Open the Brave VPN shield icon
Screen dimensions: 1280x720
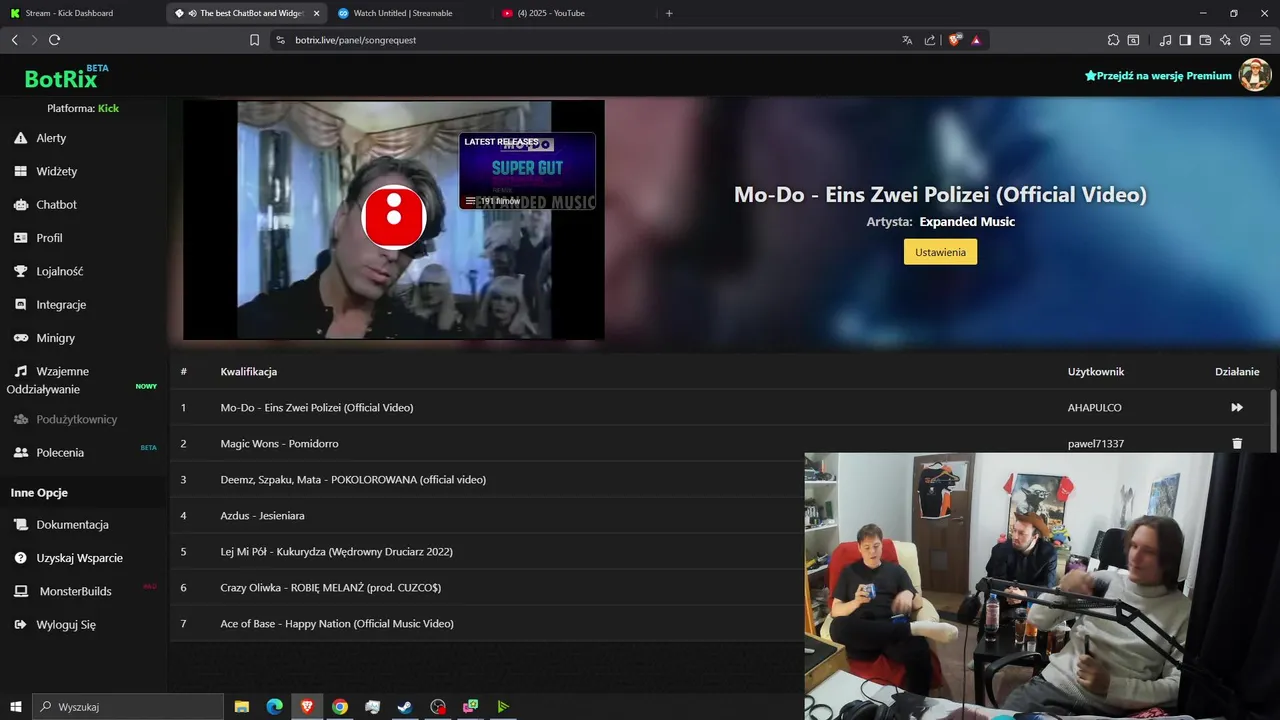click(1245, 40)
